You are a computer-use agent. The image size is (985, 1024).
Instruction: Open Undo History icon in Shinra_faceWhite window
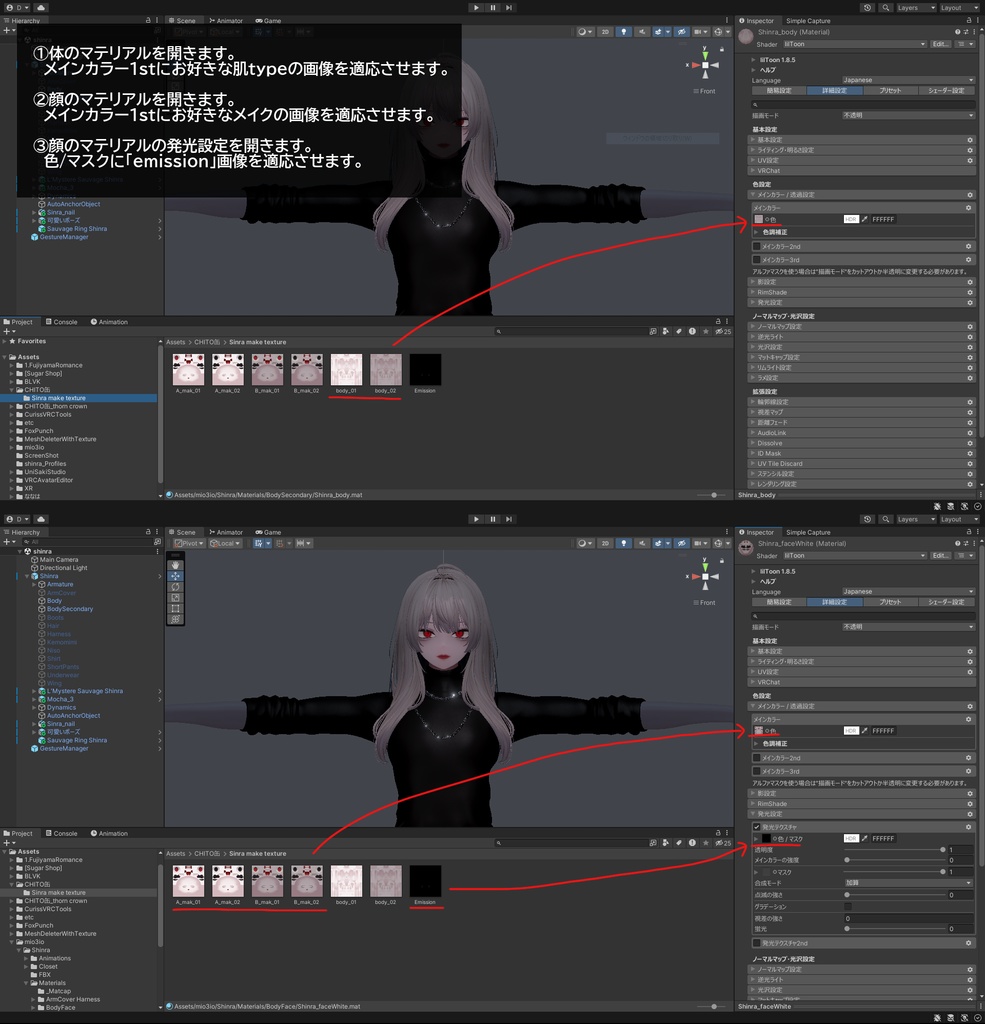[867, 519]
